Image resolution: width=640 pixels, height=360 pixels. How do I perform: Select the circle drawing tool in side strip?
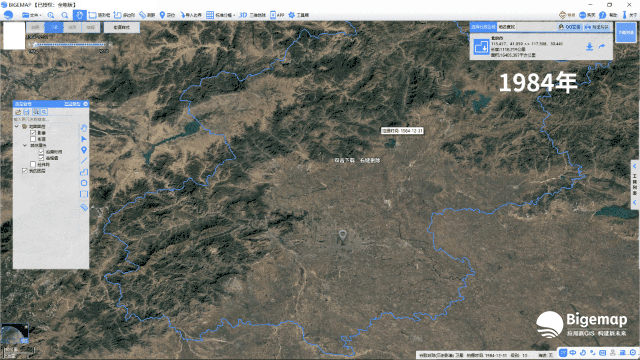pyautogui.click(x=84, y=183)
